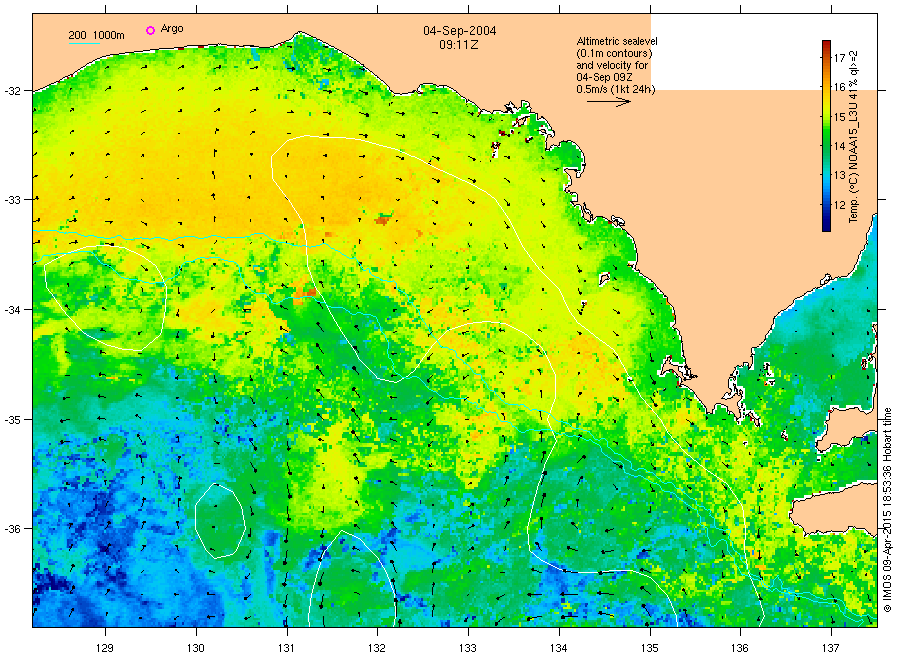Click the '131' longitude axis label
Screen dimensions: 900x660
click(286, 649)
